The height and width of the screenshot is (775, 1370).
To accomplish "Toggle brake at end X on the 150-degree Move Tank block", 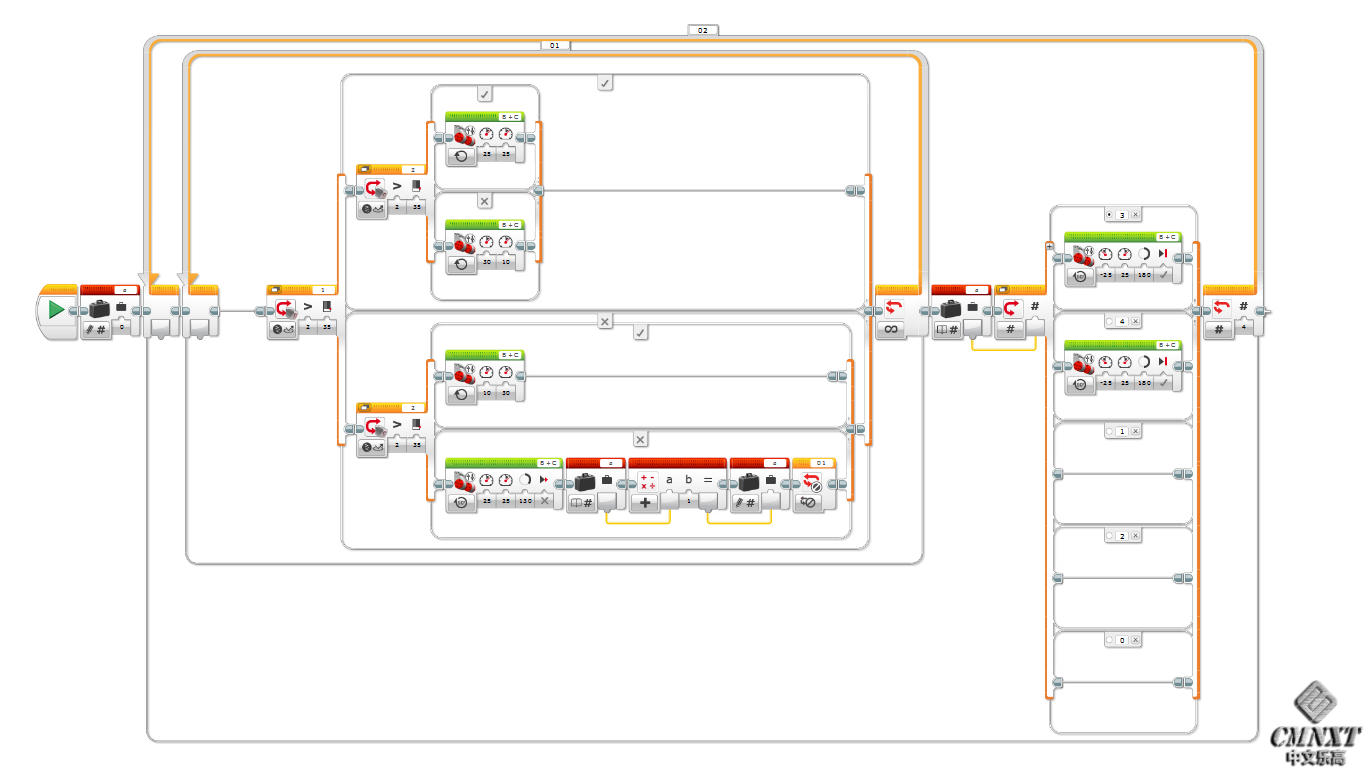I will 545,500.
